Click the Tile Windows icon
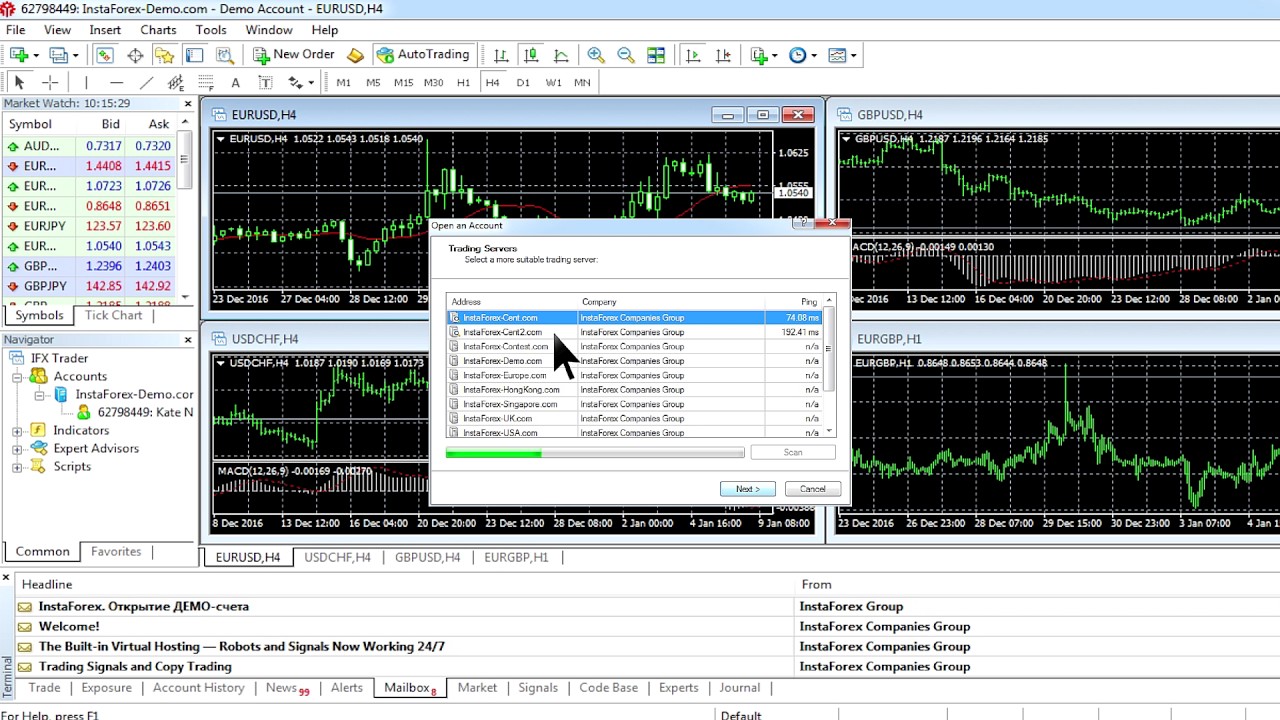The height and width of the screenshot is (720, 1280). click(x=656, y=55)
